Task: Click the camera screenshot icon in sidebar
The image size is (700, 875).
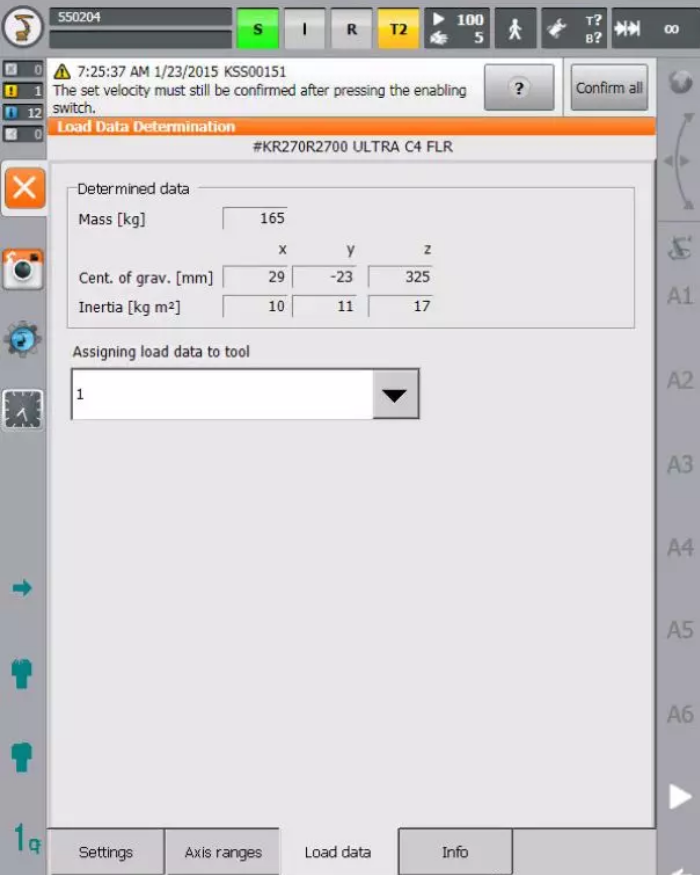Action: [23, 269]
